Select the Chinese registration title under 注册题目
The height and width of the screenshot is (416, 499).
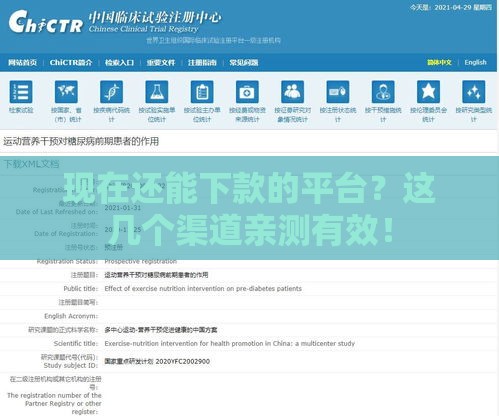(x=156, y=275)
